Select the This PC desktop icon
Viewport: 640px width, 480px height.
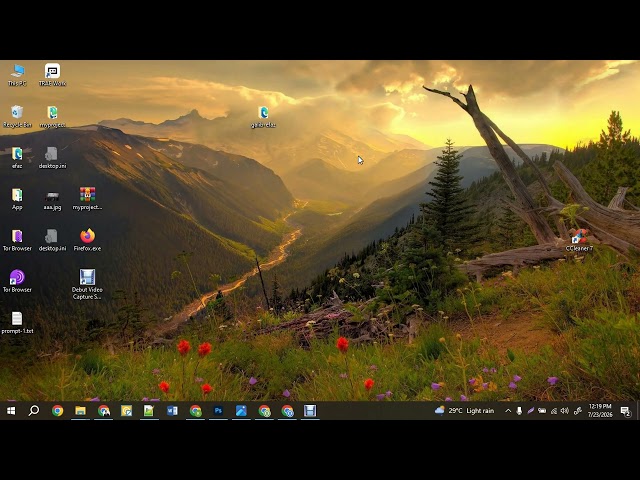17,75
